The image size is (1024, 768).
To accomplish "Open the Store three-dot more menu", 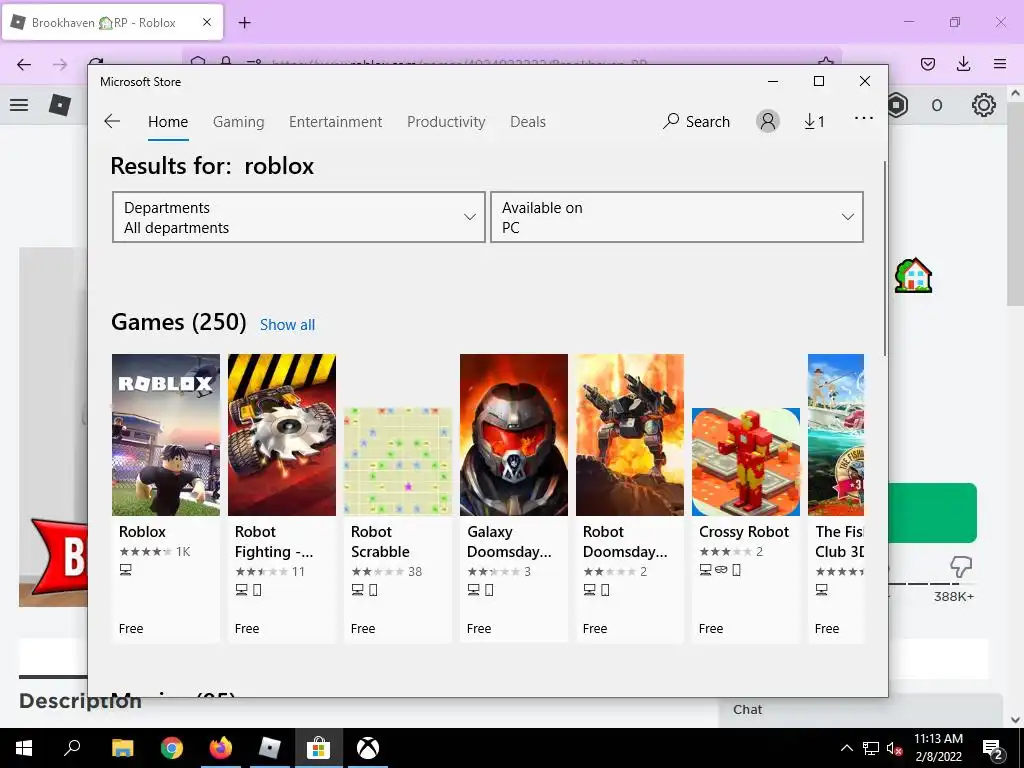I will 863,118.
